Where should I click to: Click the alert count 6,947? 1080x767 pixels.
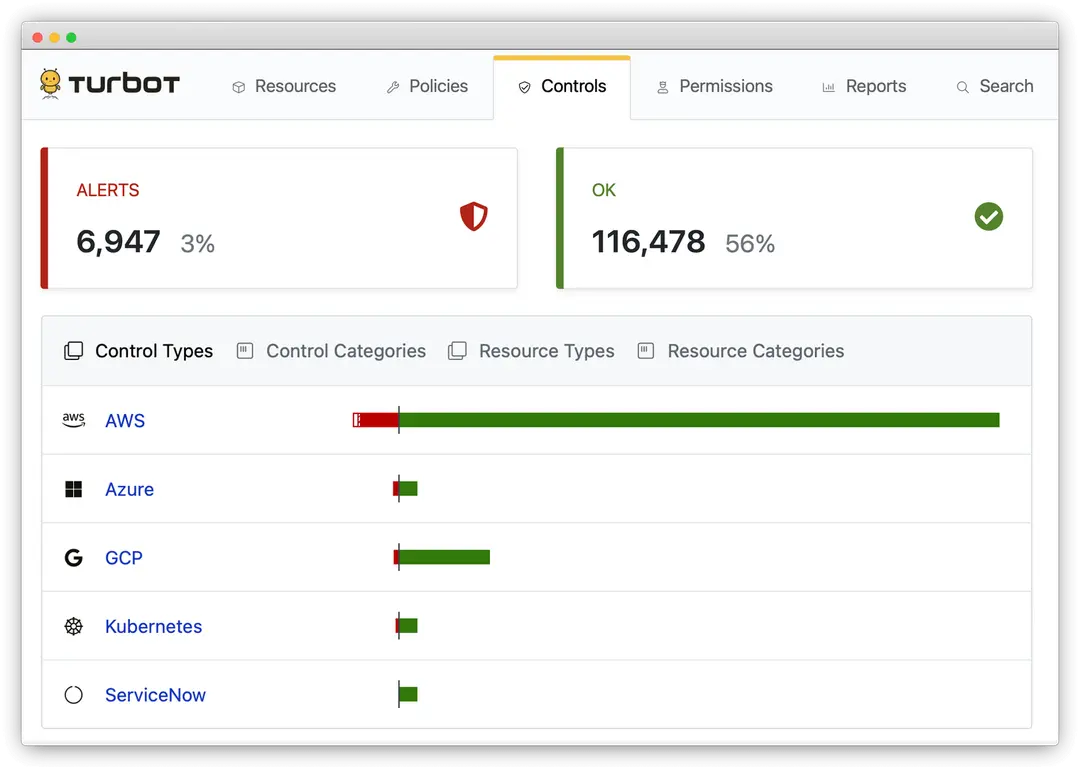tap(118, 242)
